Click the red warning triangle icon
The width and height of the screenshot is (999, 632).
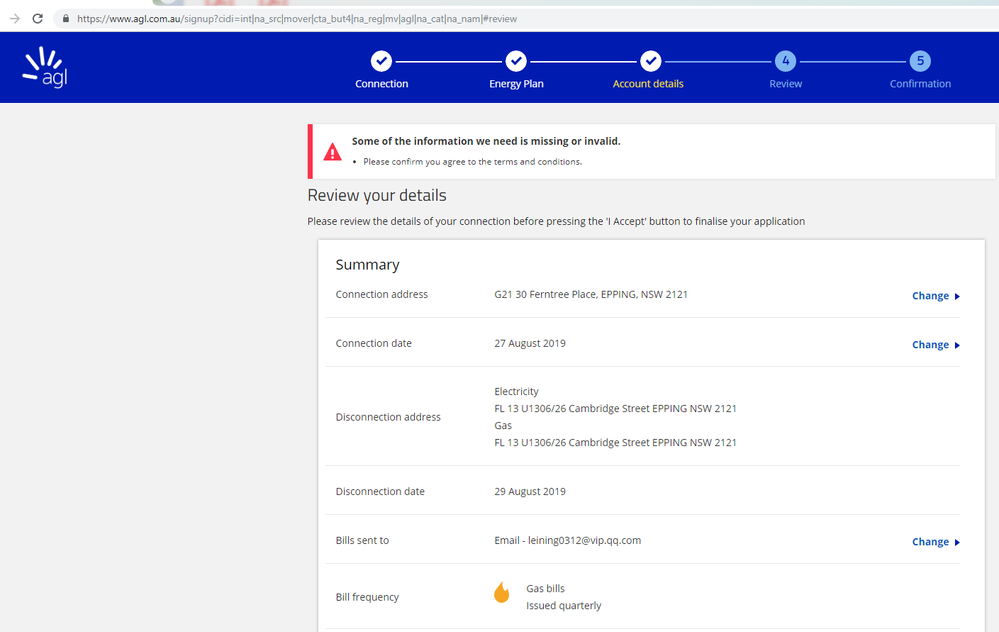tap(332, 152)
